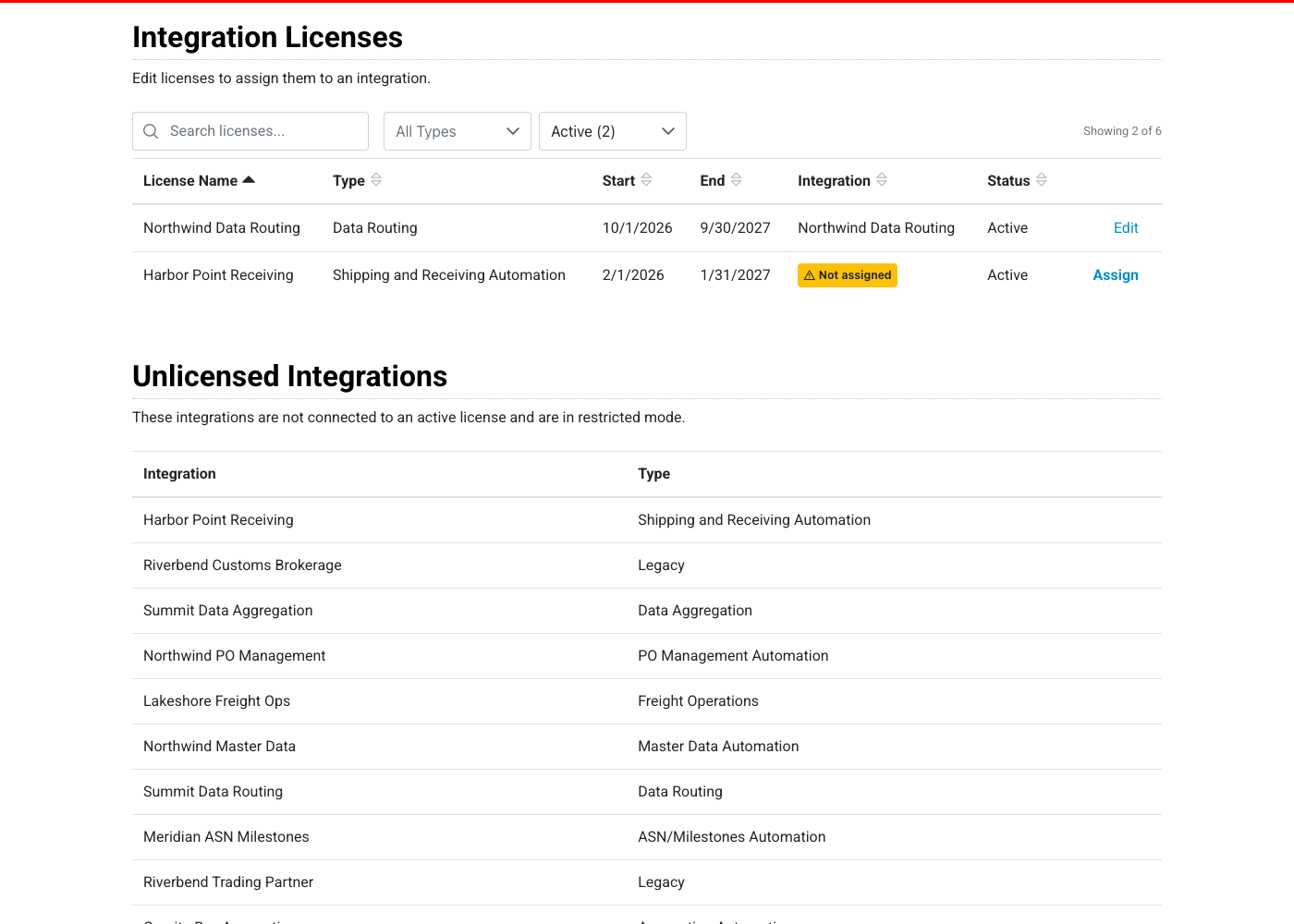Select Lakeshore Freight Ops integration
The height and width of the screenshot is (924, 1294).
217,701
